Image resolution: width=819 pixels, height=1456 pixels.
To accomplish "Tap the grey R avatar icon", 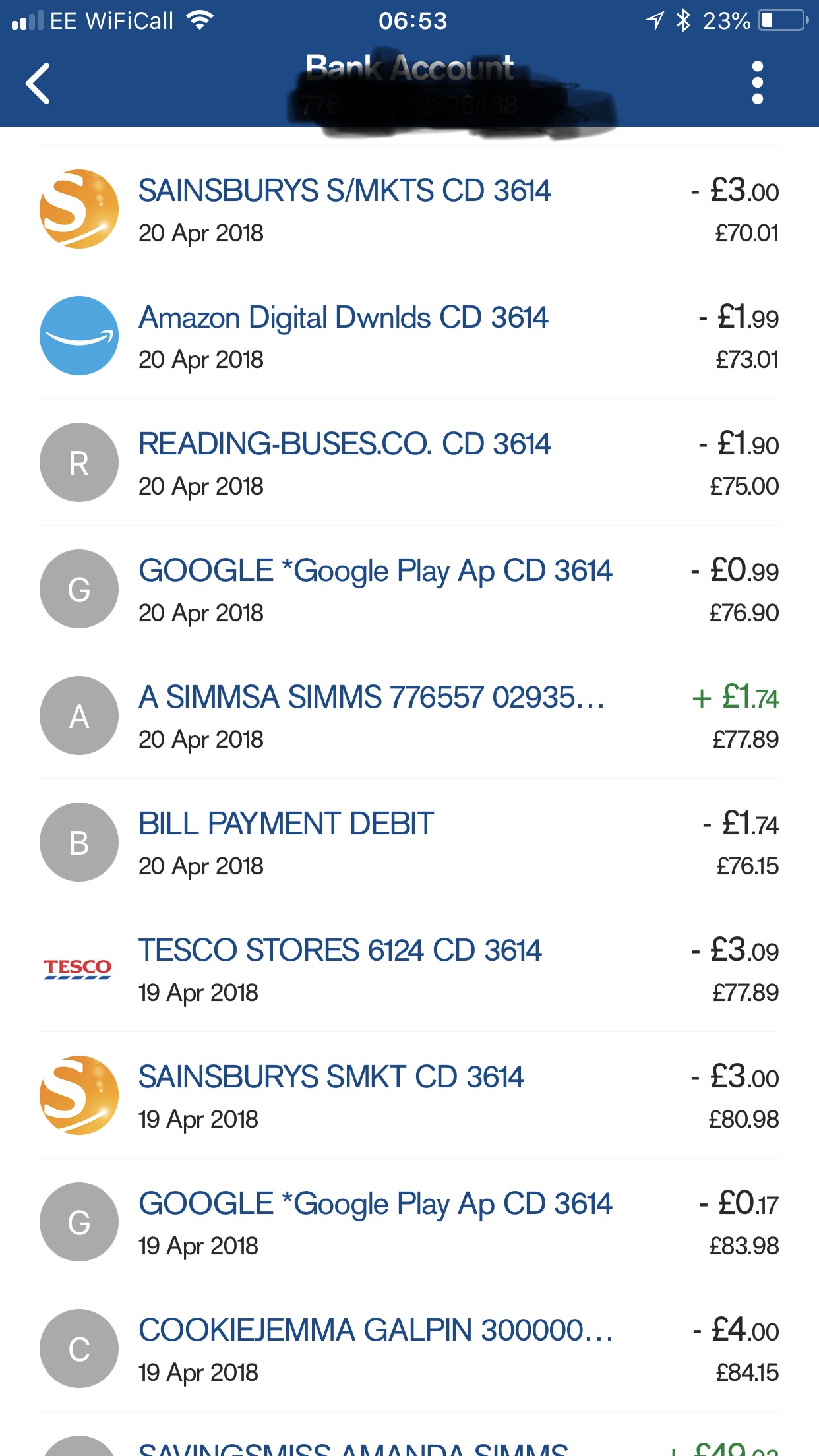I will click(x=79, y=462).
